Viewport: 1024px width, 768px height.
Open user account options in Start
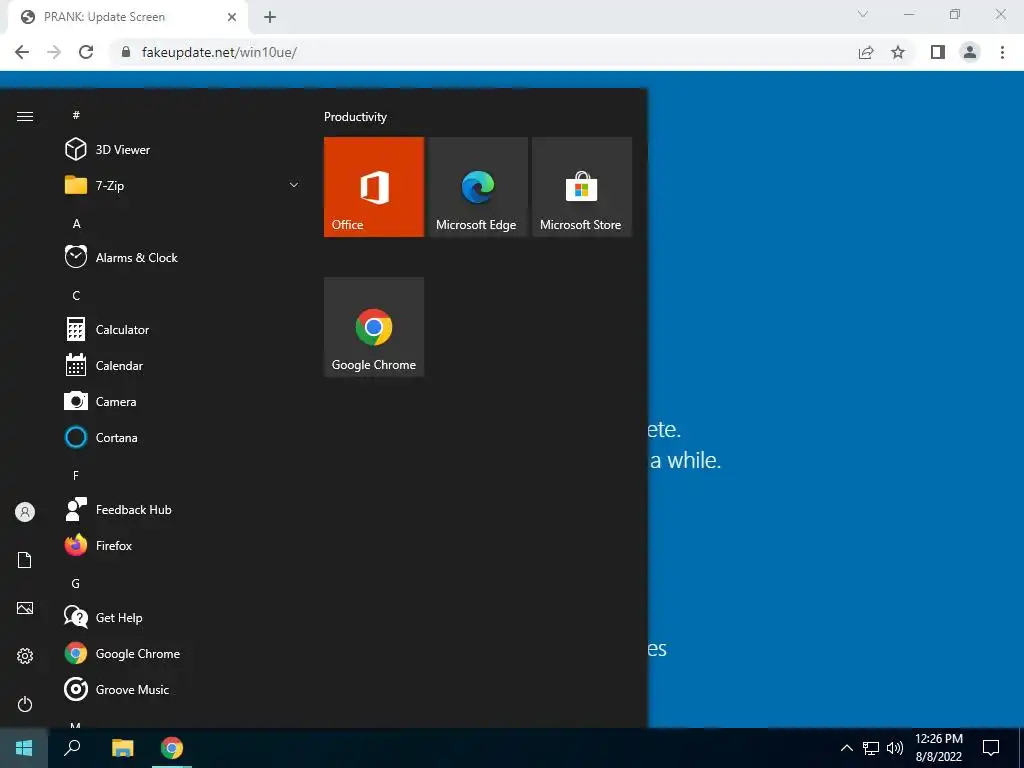(x=25, y=512)
